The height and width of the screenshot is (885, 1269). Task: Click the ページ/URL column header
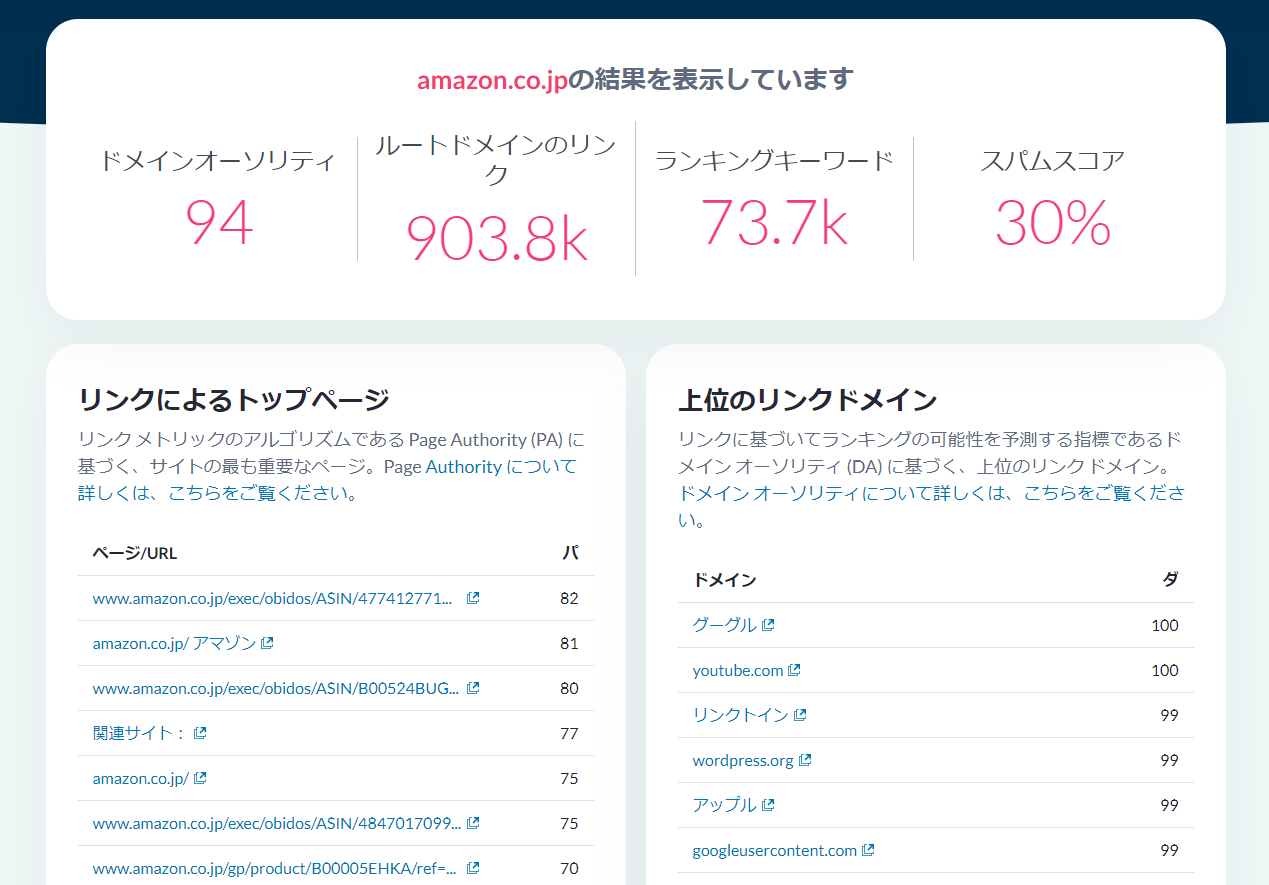point(135,553)
